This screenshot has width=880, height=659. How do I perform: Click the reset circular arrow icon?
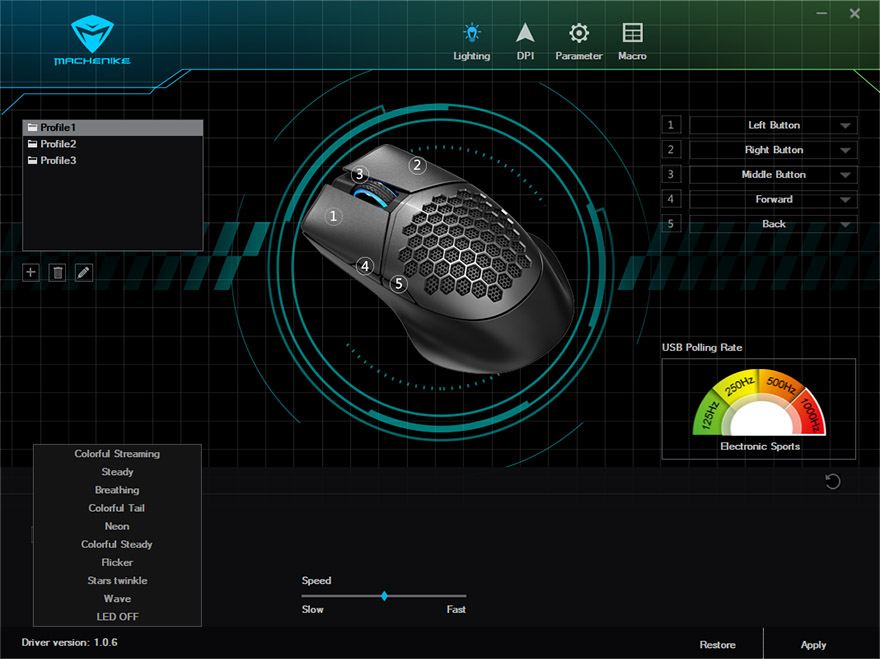832,481
